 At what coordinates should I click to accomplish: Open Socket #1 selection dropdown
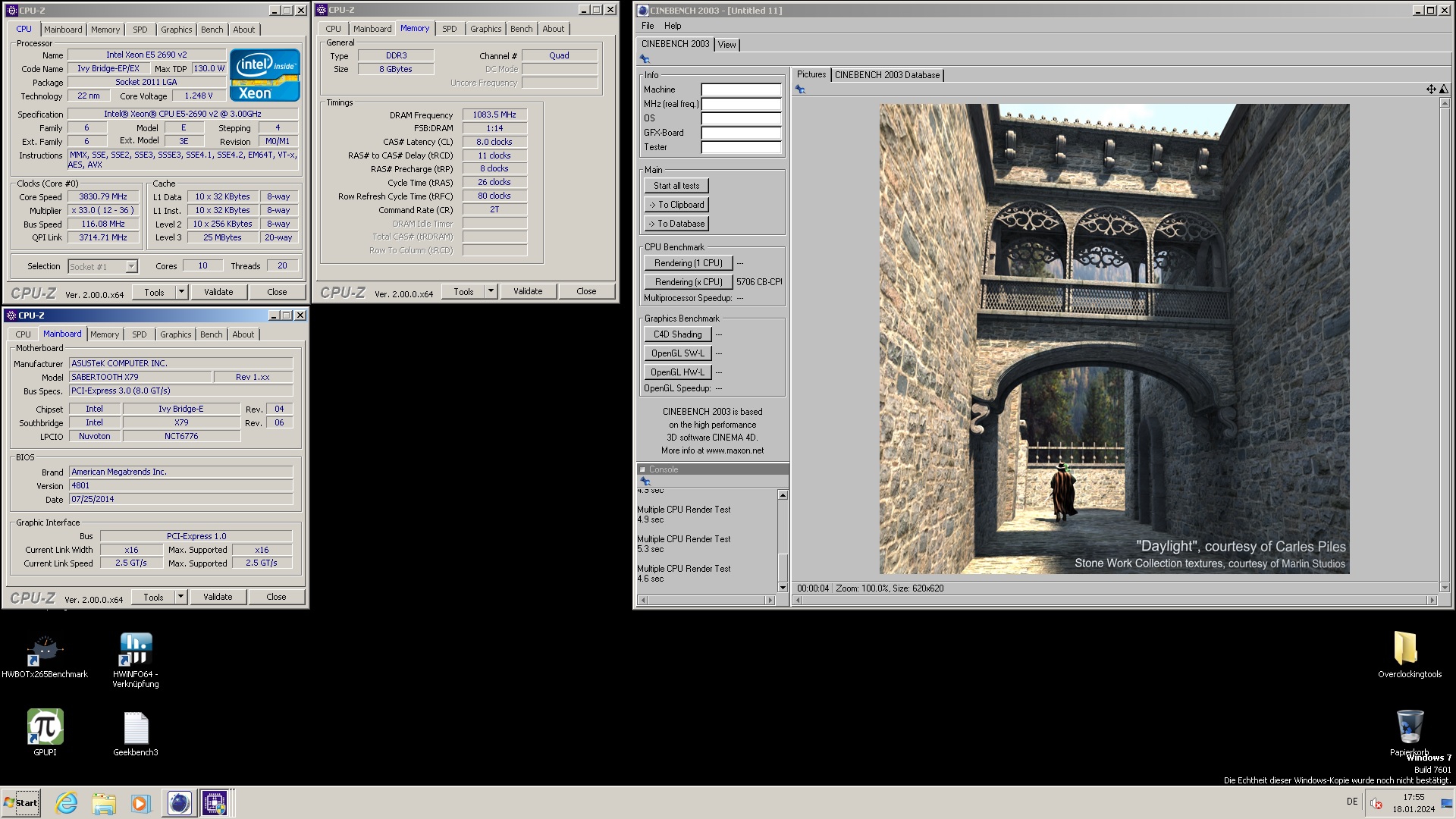pos(131,267)
